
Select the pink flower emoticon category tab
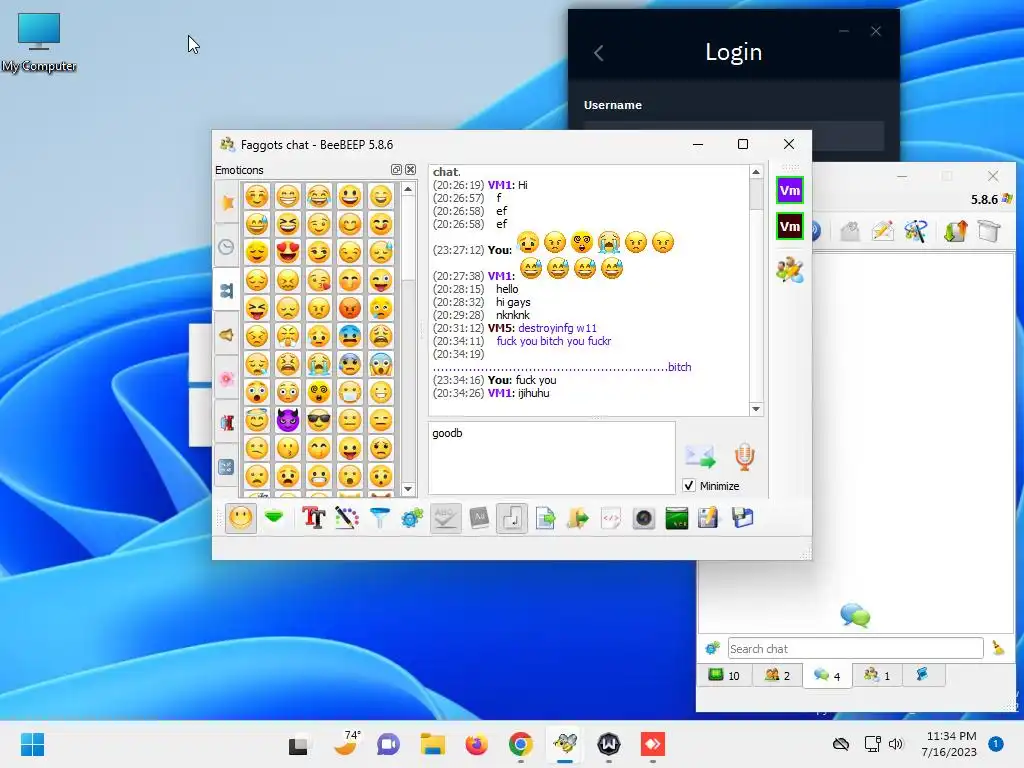[x=227, y=378]
